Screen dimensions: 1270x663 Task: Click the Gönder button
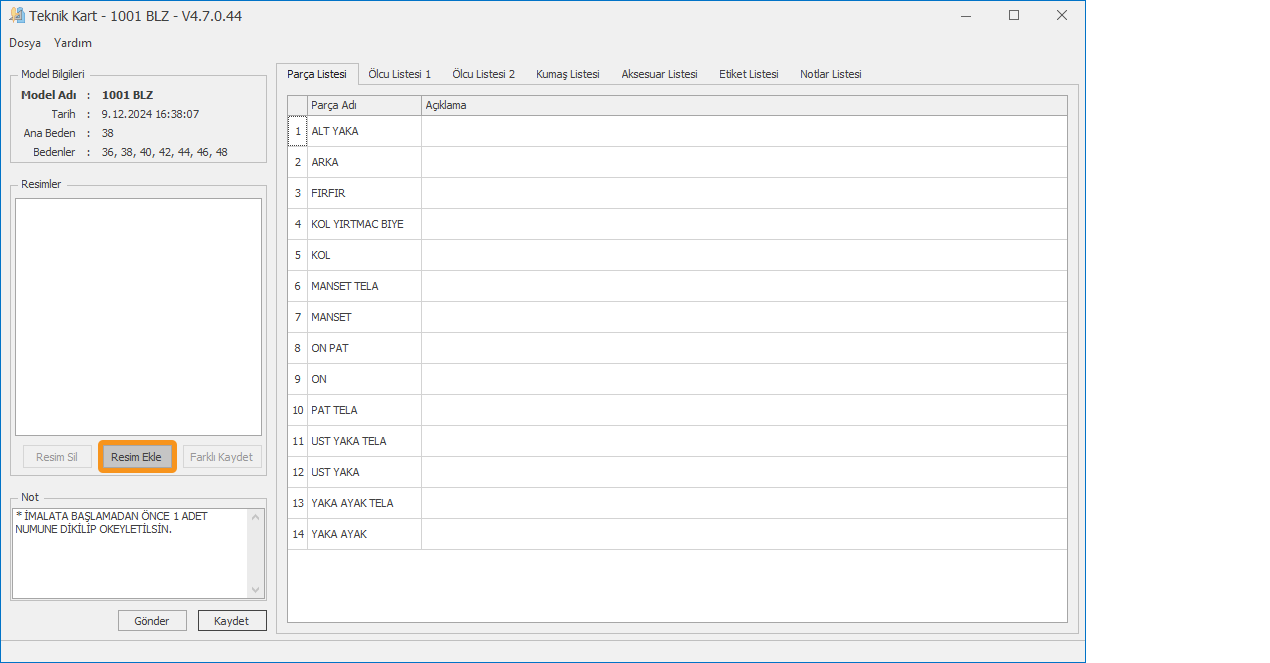click(x=152, y=621)
